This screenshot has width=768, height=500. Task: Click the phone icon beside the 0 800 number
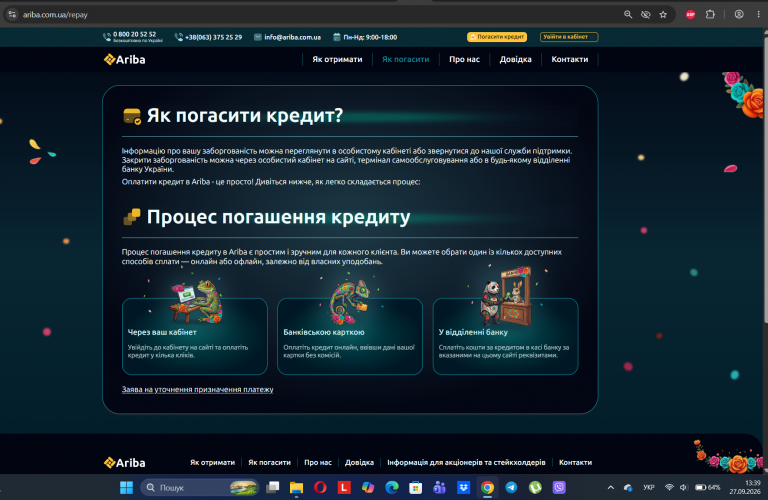tap(107, 37)
